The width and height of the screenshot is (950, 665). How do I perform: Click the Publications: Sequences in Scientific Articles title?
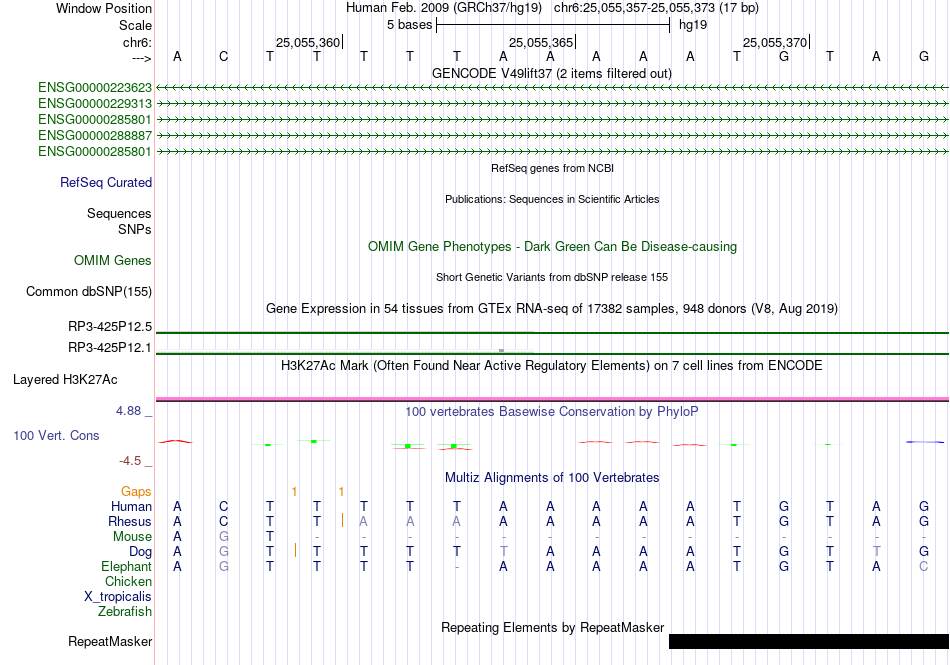[552, 199]
